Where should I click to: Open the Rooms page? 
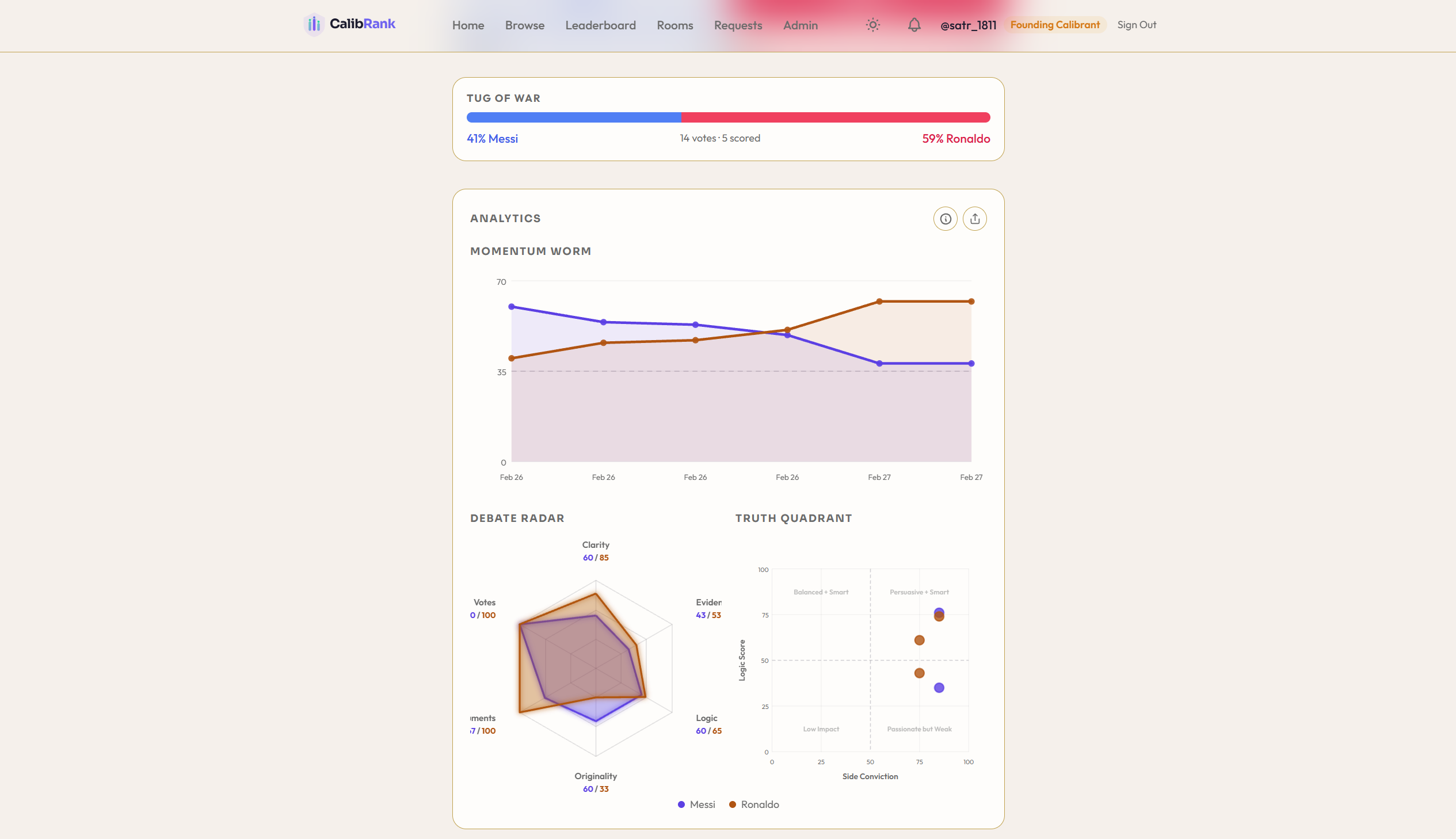(x=674, y=25)
